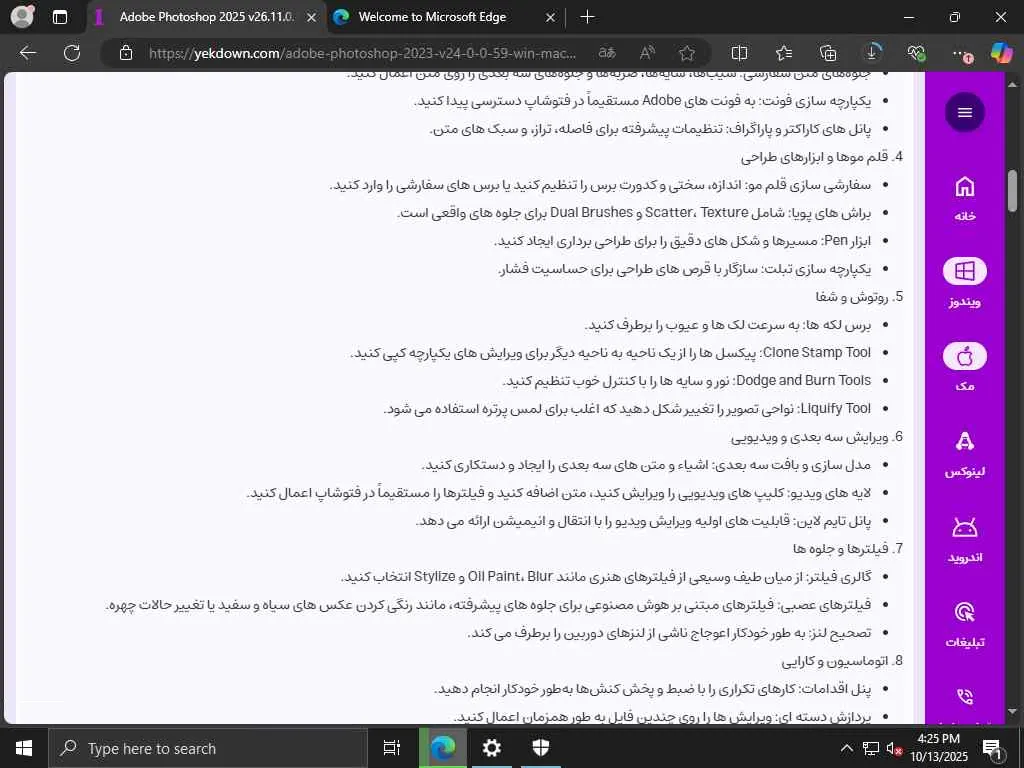Select the heading '7. فیلترها و جلوه ها'
Screen dimensions: 1024x768
click(x=848, y=549)
